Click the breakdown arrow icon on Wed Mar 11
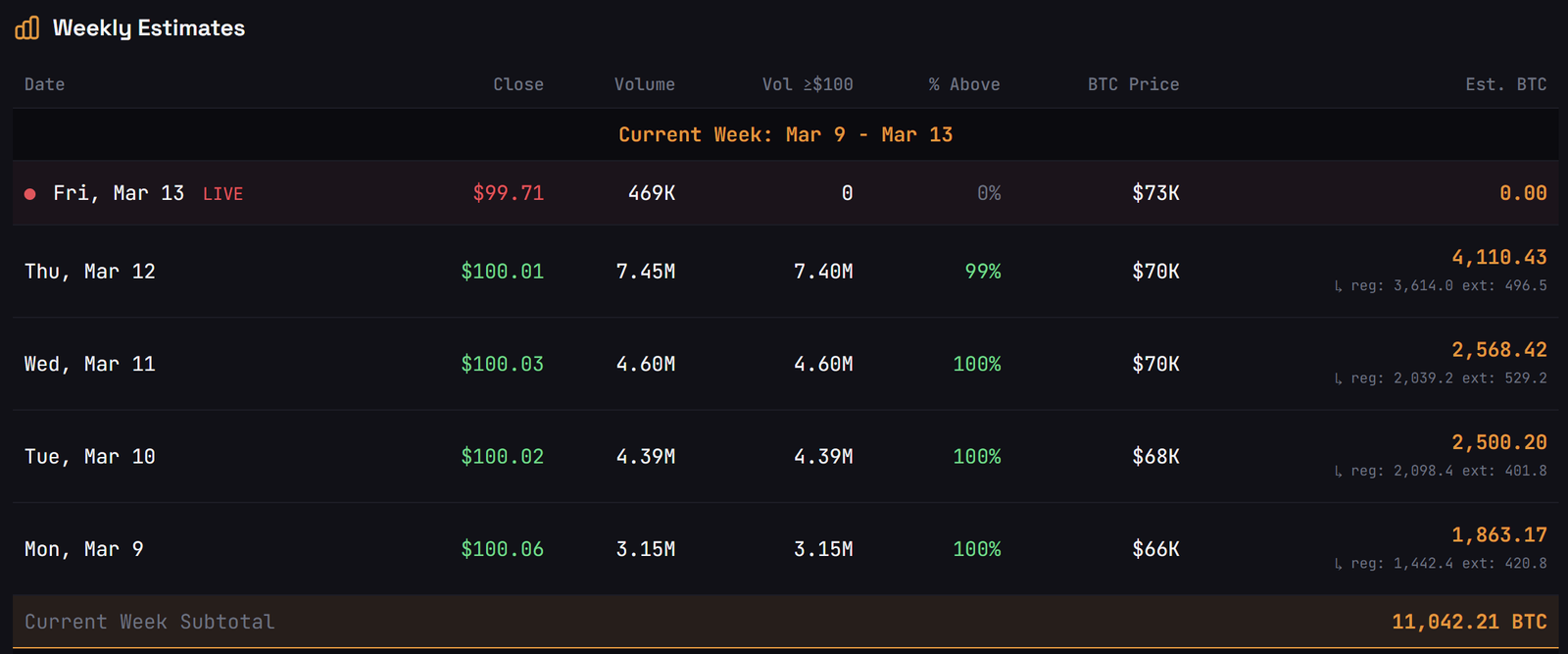1568x654 pixels. 1339,377
